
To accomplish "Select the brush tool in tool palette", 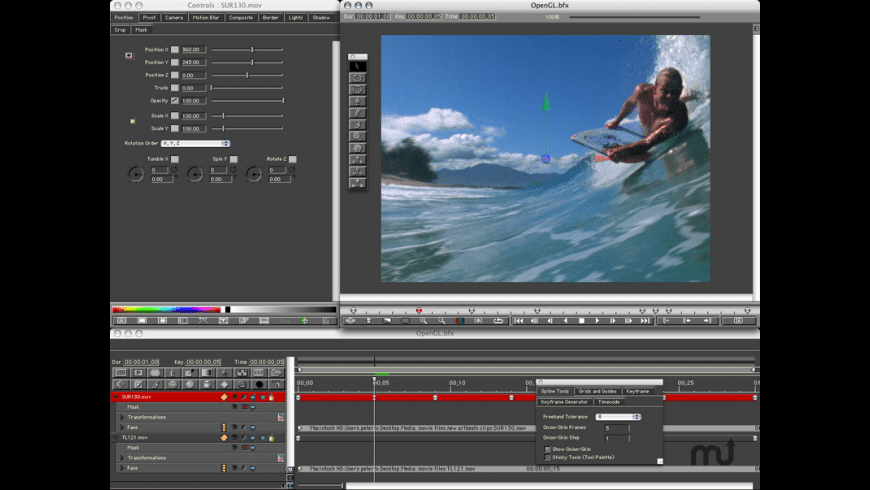I will coord(357,124).
